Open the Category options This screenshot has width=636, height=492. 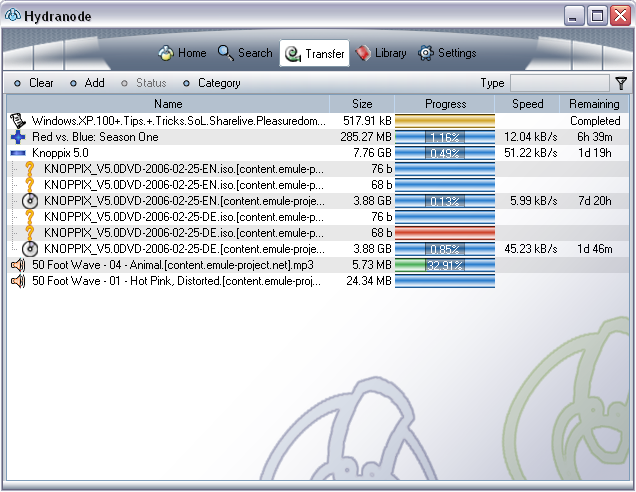(211, 83)
